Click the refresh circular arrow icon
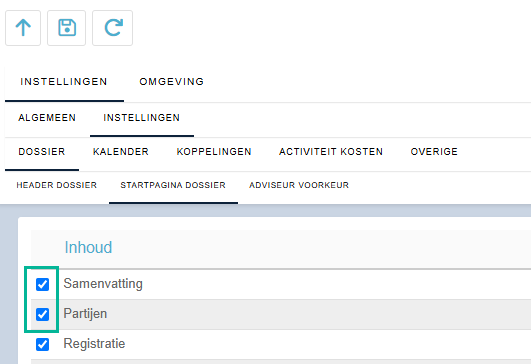The height and width of the screenshot is (364, 531). [x=112, y=28]
